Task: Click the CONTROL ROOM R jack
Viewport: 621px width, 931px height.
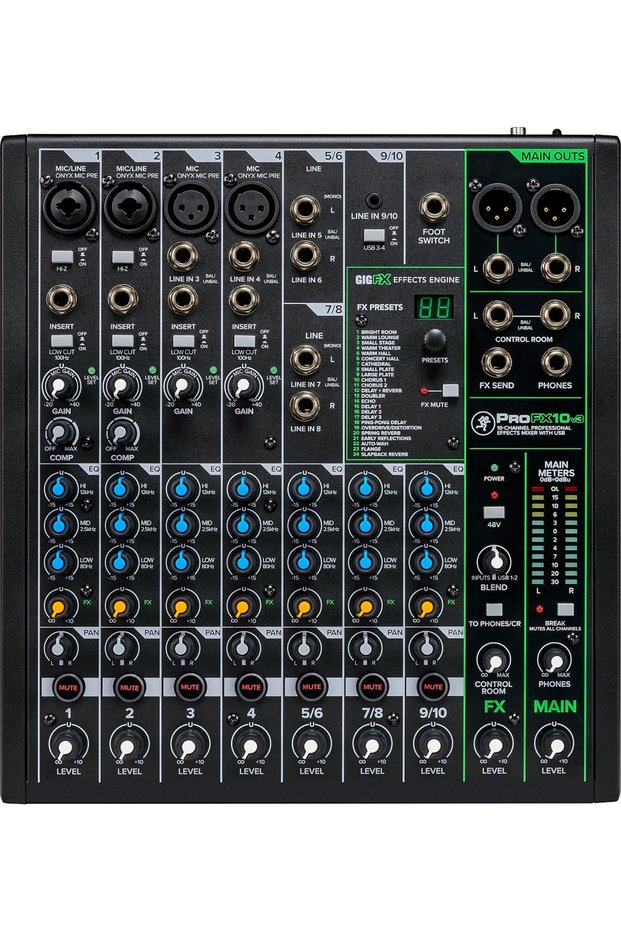Action: coord(556,316)
